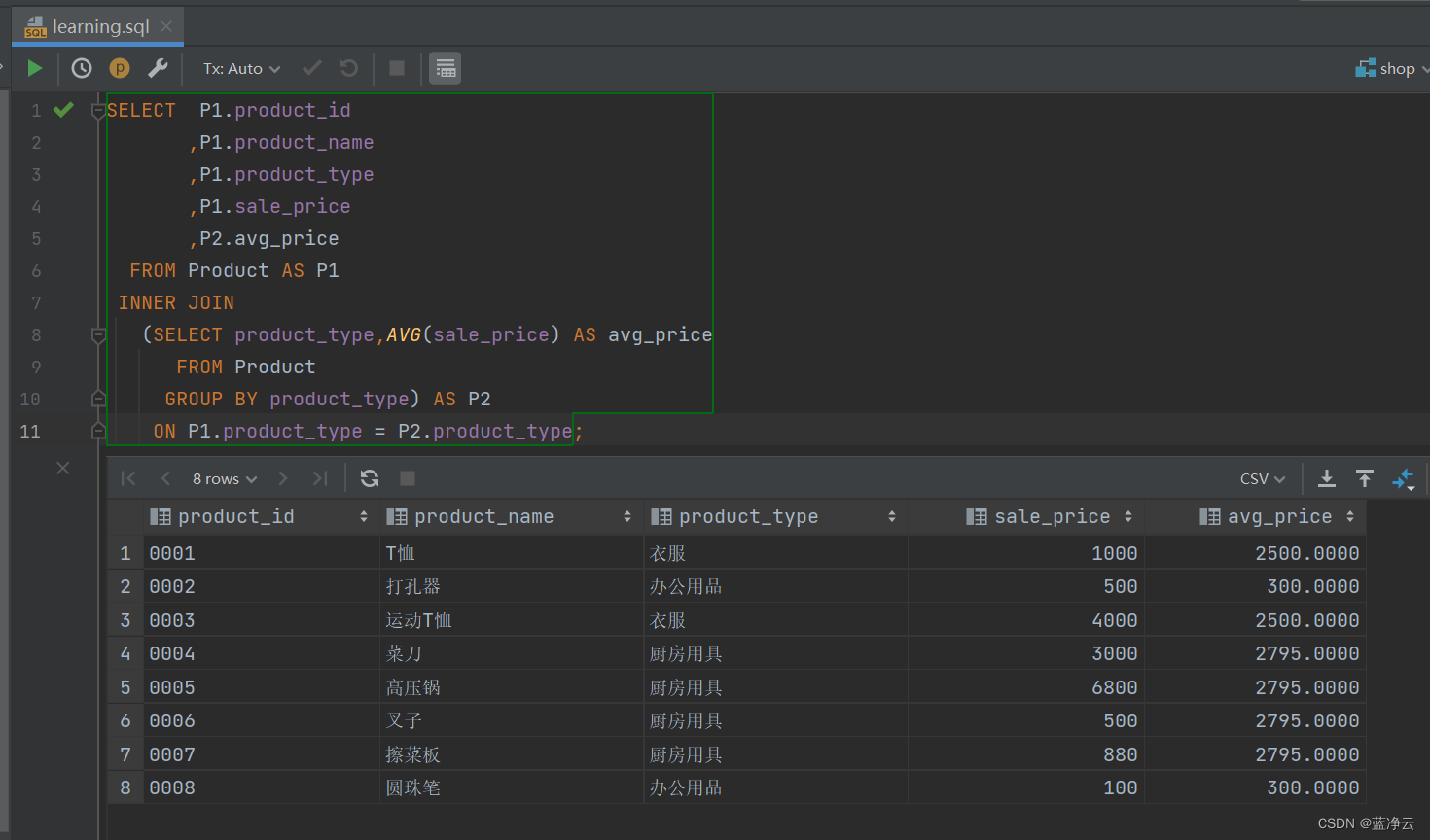This screenshot has width=1430, height=840.
Task: Toggle in-editor results table icon
Action: [446, 68]
